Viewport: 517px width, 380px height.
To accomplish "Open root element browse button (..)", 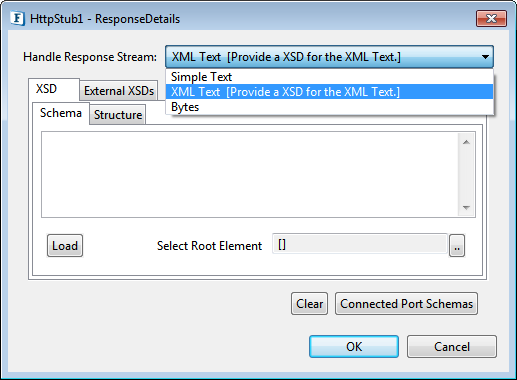I will pos(457,246).
